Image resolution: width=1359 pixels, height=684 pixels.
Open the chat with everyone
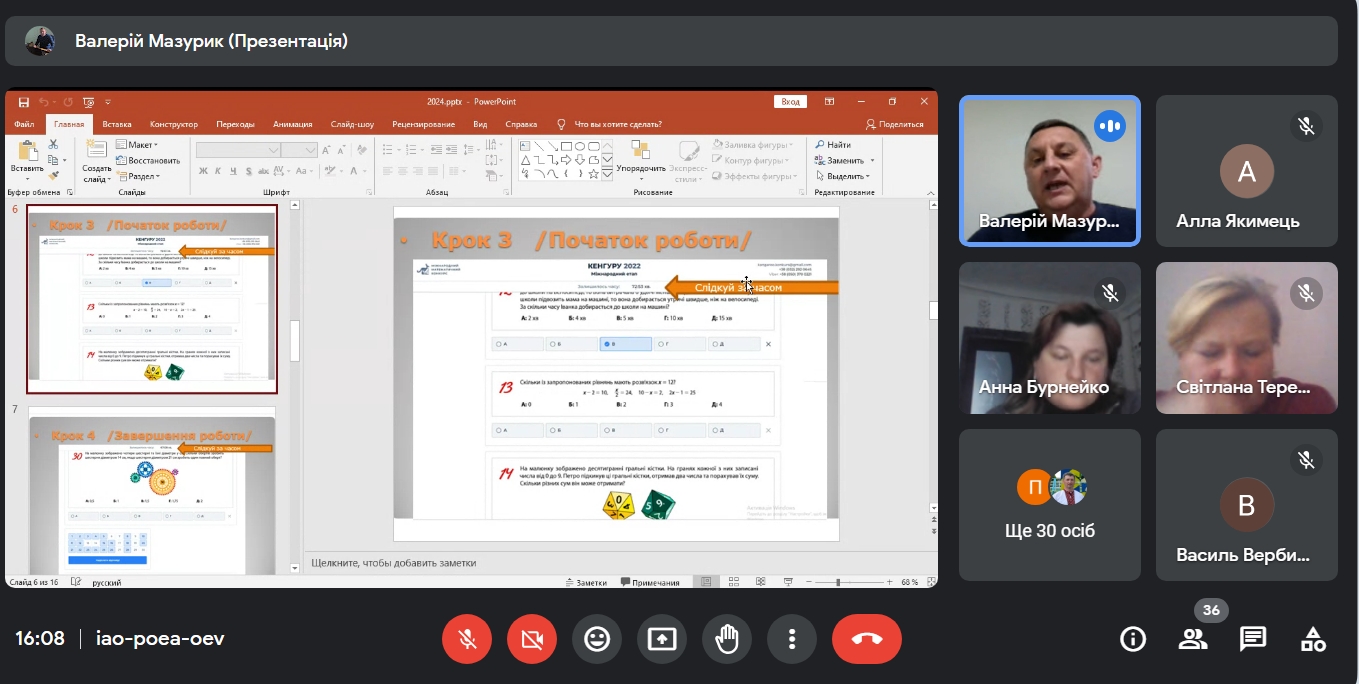(1253, 639)
